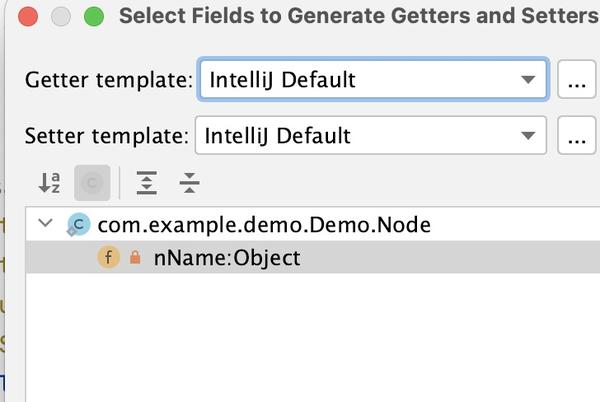Viewport: 600px width, 402px height.
Task: Toggle the show classes toolbar icon
Action: click(x=92, y=183)
